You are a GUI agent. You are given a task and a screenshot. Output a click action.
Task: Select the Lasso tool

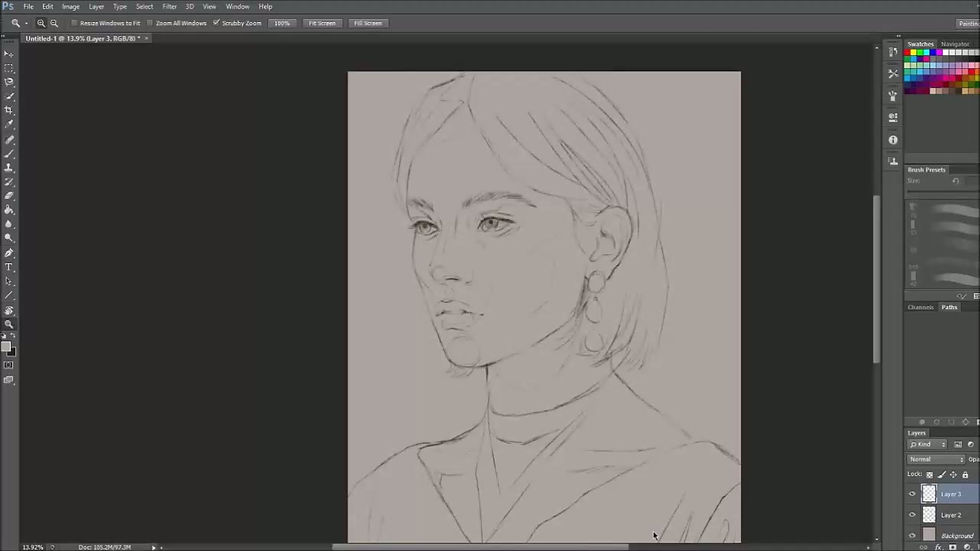coord(9,82)
